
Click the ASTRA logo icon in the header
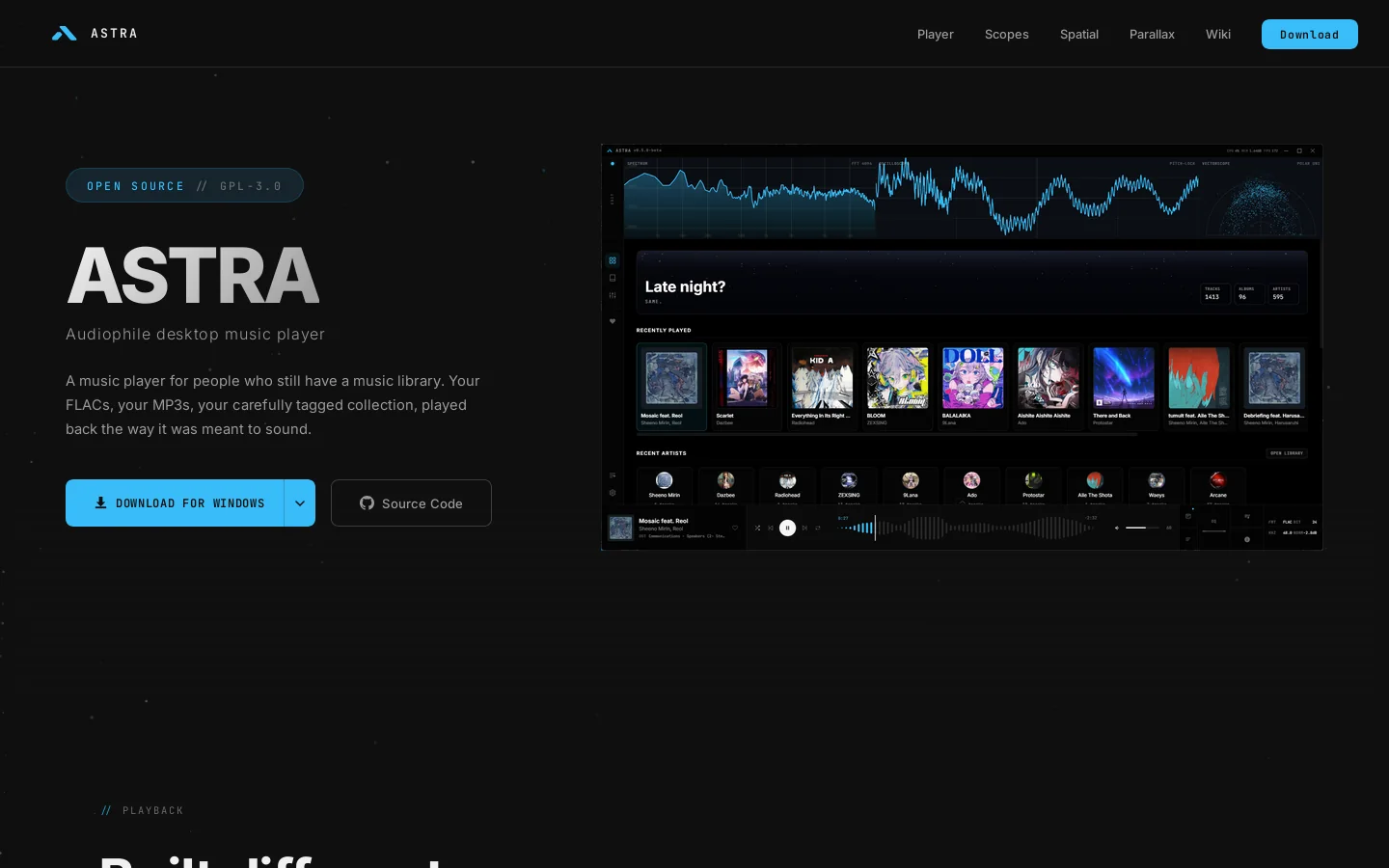pos(65,34)
